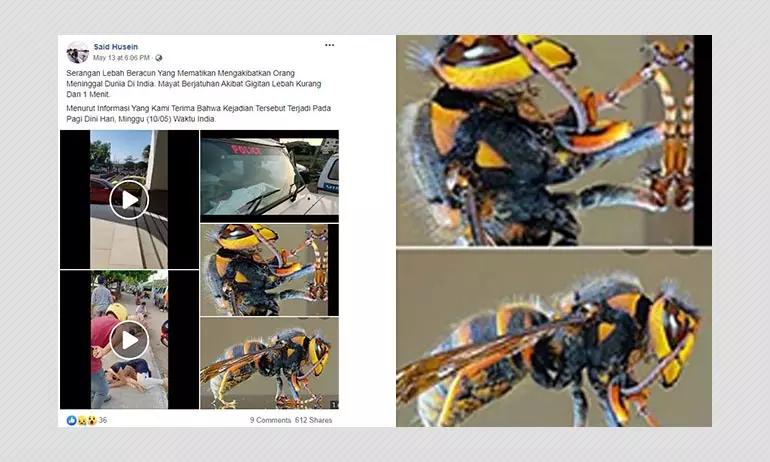This screenshot has height=462, width=770.
Task: Click the post caption text about India
Action: point(194,83)
